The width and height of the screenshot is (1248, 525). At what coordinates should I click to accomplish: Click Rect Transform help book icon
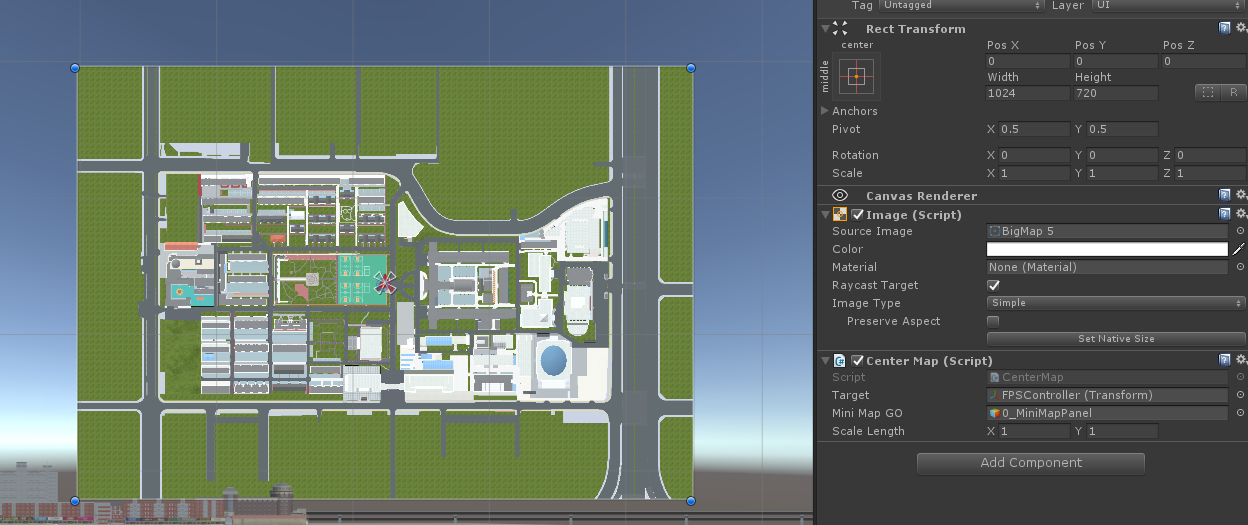coord(1225,28)
